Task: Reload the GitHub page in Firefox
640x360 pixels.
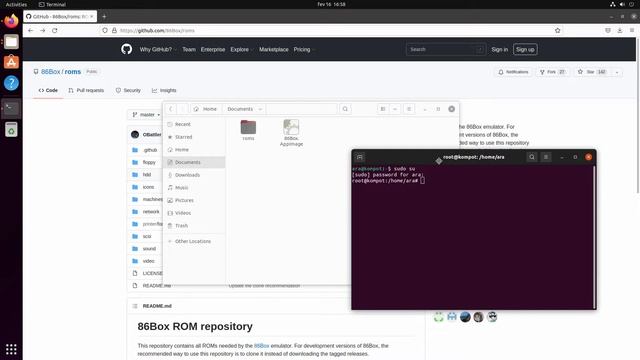Action: click(55, 31)
